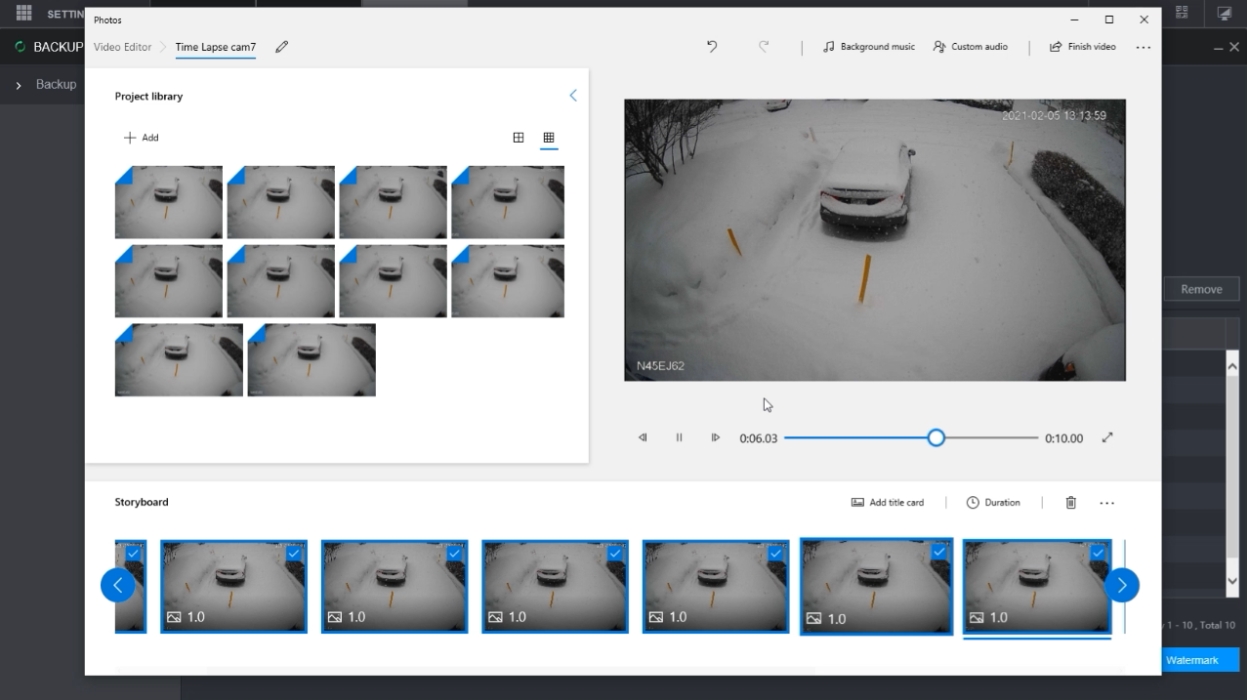Delete selected storyboard clip with trash icon

pos(1070,503)
